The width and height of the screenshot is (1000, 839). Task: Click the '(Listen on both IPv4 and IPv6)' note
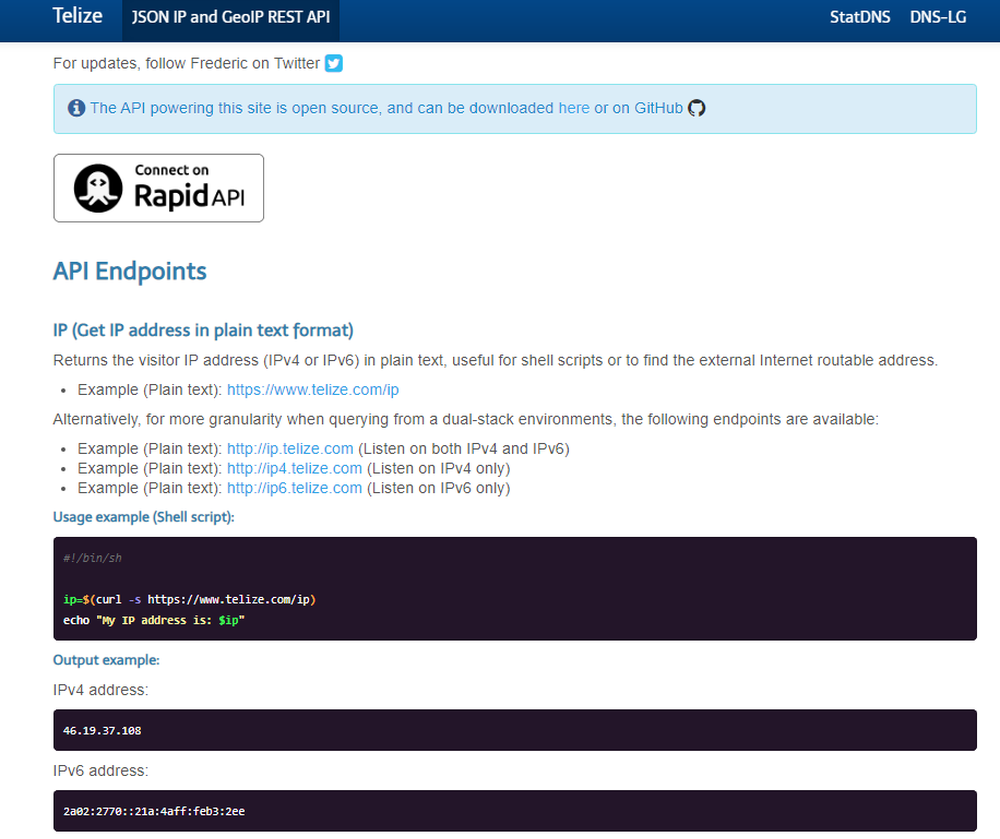464,449
